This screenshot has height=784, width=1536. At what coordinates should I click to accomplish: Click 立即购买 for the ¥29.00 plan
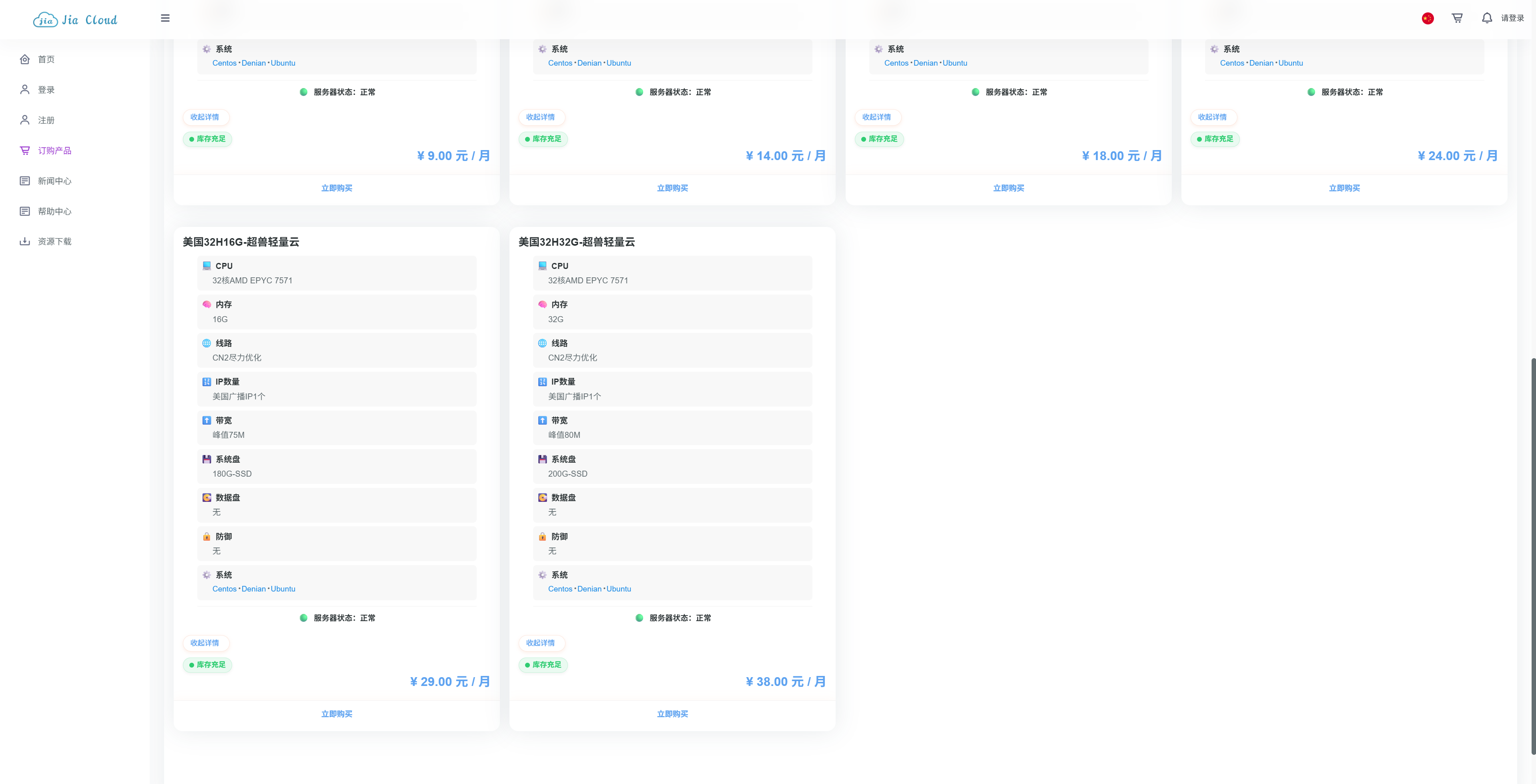tap(336, 714)
